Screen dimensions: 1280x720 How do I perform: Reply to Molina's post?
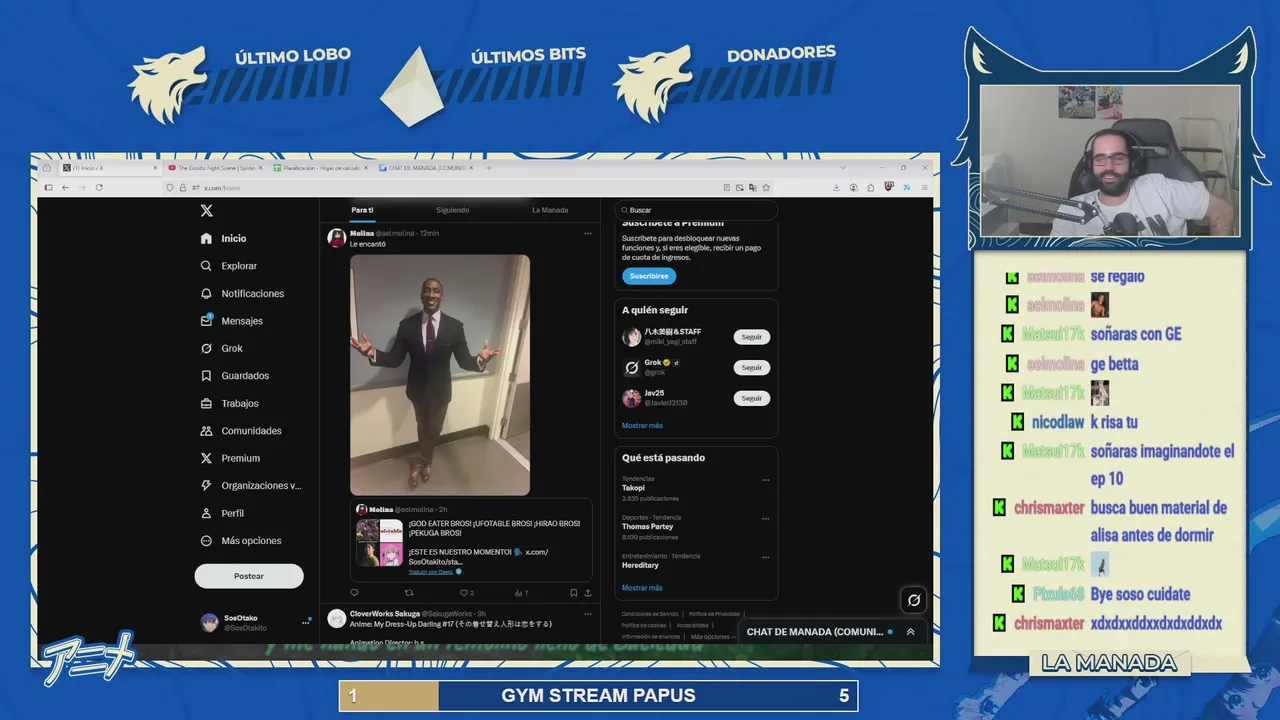(354, 593)
